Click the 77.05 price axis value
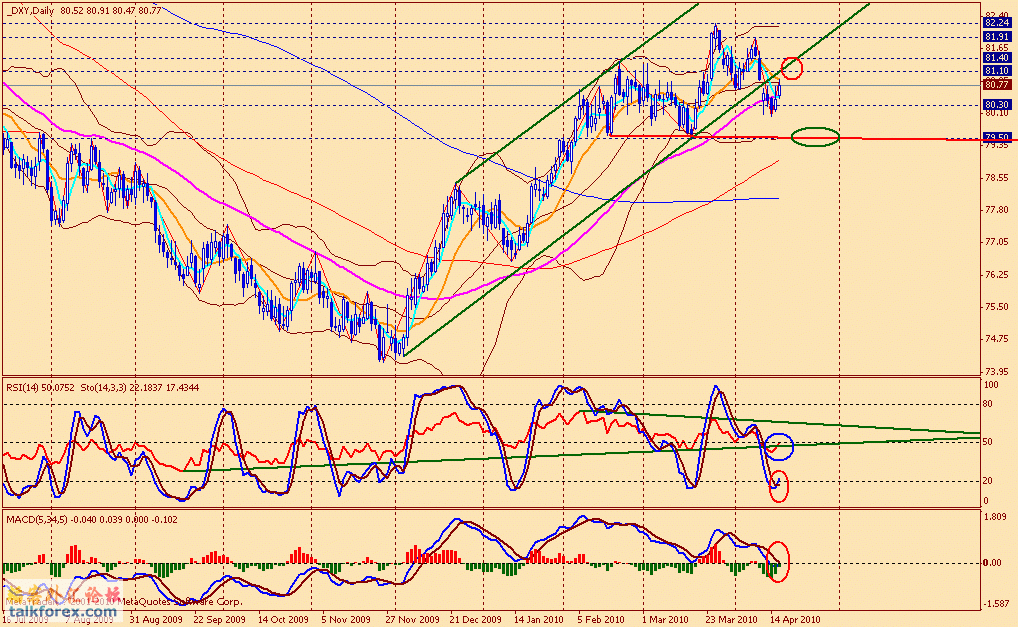The width and height of the screenshot is (1018, 627). tap(997, 242)
